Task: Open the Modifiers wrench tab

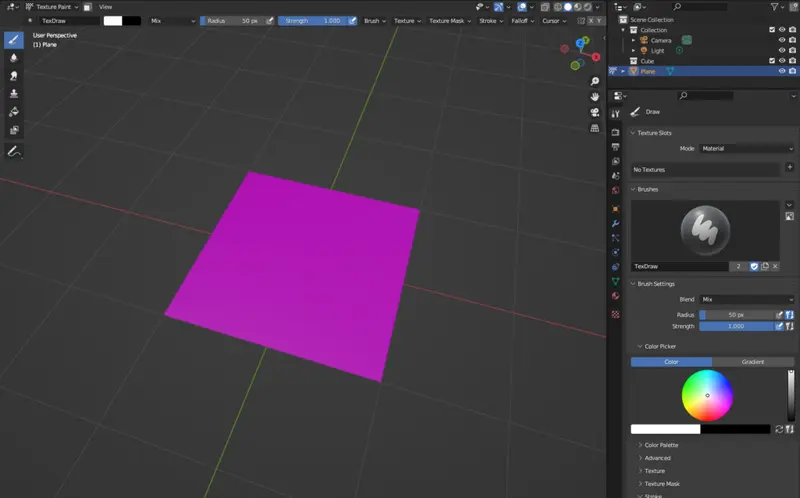Action: pyautogui.click(x=615, y=223)
